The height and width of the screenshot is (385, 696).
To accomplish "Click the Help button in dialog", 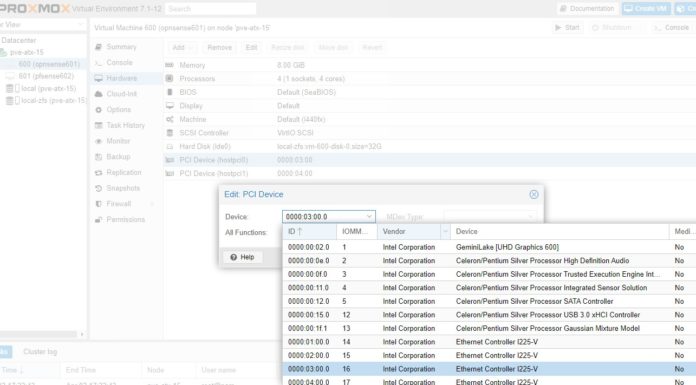I will tap(242, 257).
